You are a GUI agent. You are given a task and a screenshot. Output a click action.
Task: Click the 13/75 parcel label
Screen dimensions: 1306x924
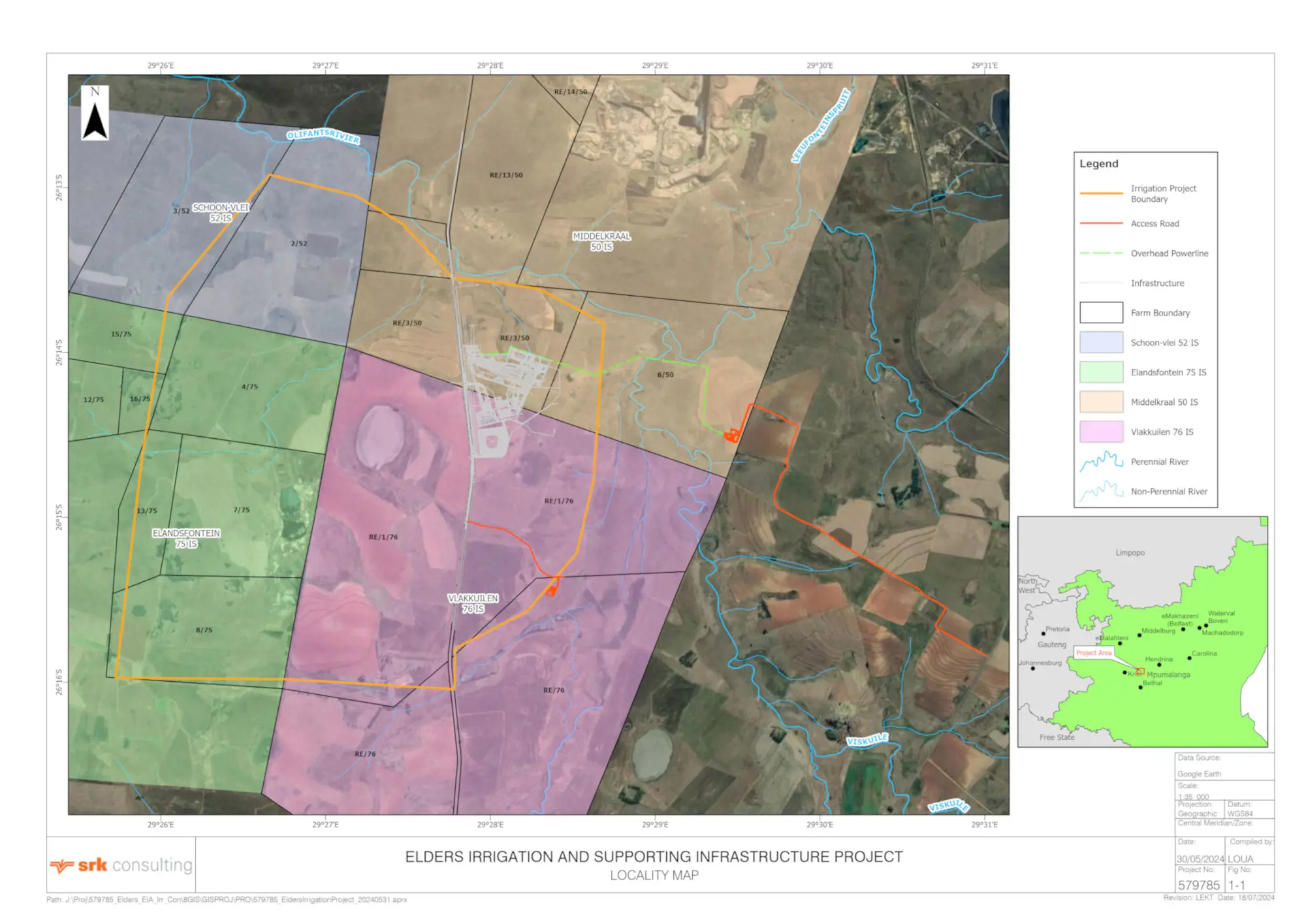coord(146,511)
